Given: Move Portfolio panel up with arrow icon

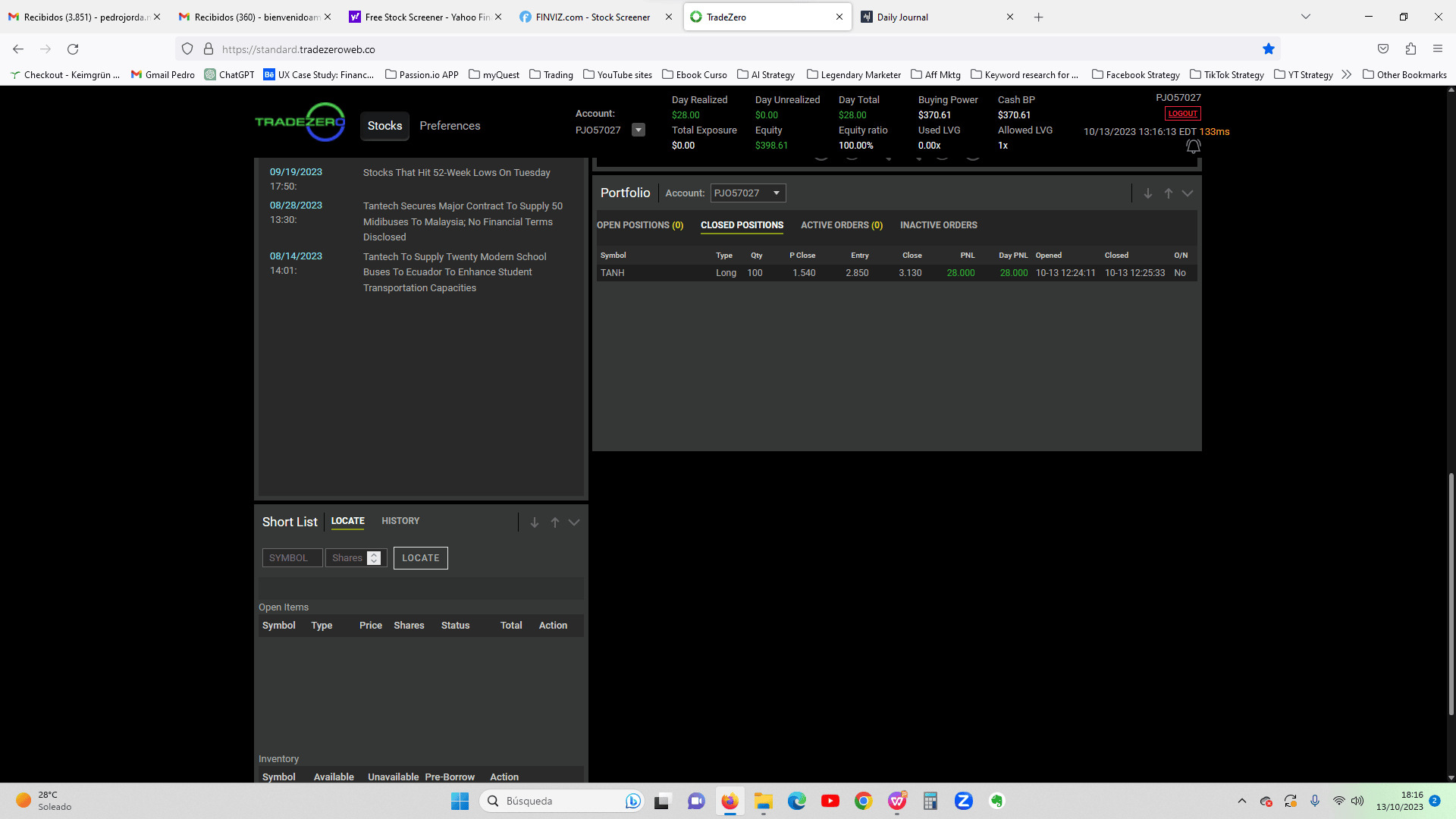Looking at the screenshot, I should pos(1168,193).
